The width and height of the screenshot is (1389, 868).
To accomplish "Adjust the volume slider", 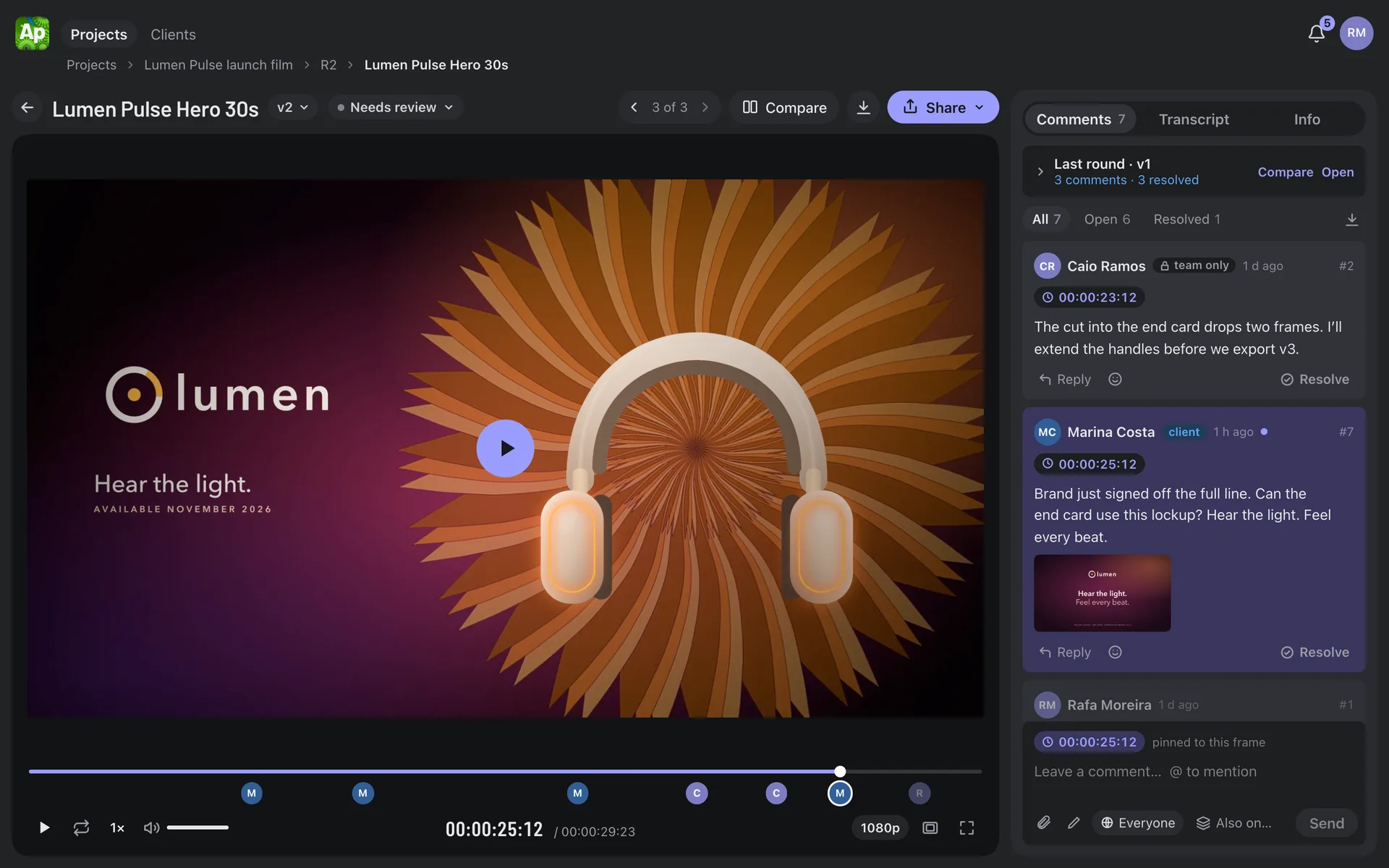I will pos(197,827).
